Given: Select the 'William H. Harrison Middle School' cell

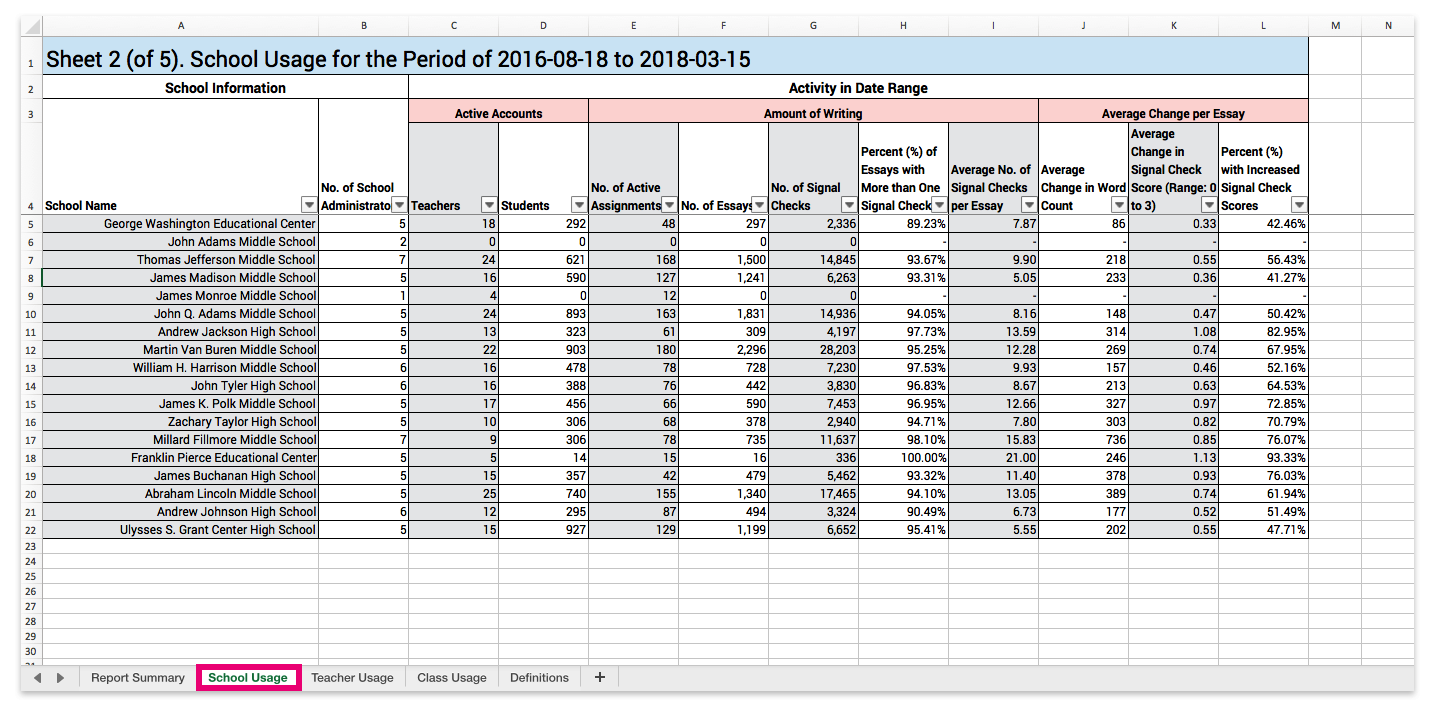Looking at the screenshot, I should [x=181, y=368].
